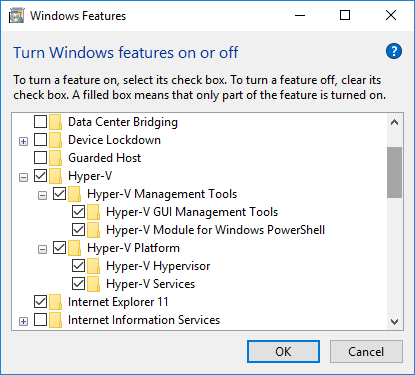Select the Guarded Host folder icon
Screen dimensions: 415x375
(x=55, y=158)
